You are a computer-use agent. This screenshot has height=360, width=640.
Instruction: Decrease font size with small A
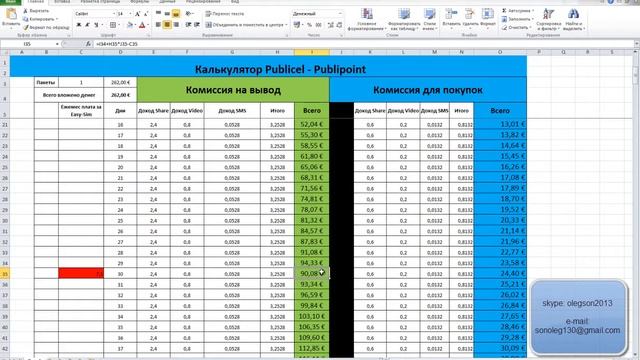[x=146, y=14]
